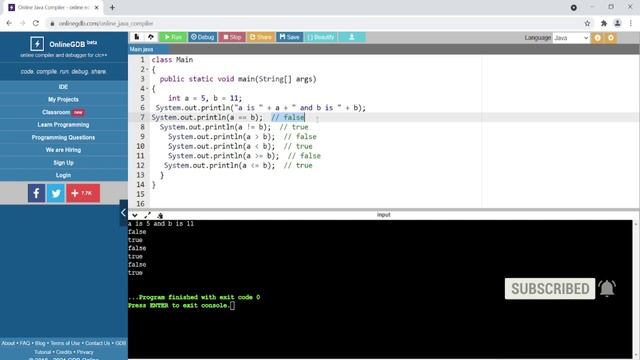Open a new browser tab with plus
Viewport: 640px width, 360px height.
coord(112,7)
